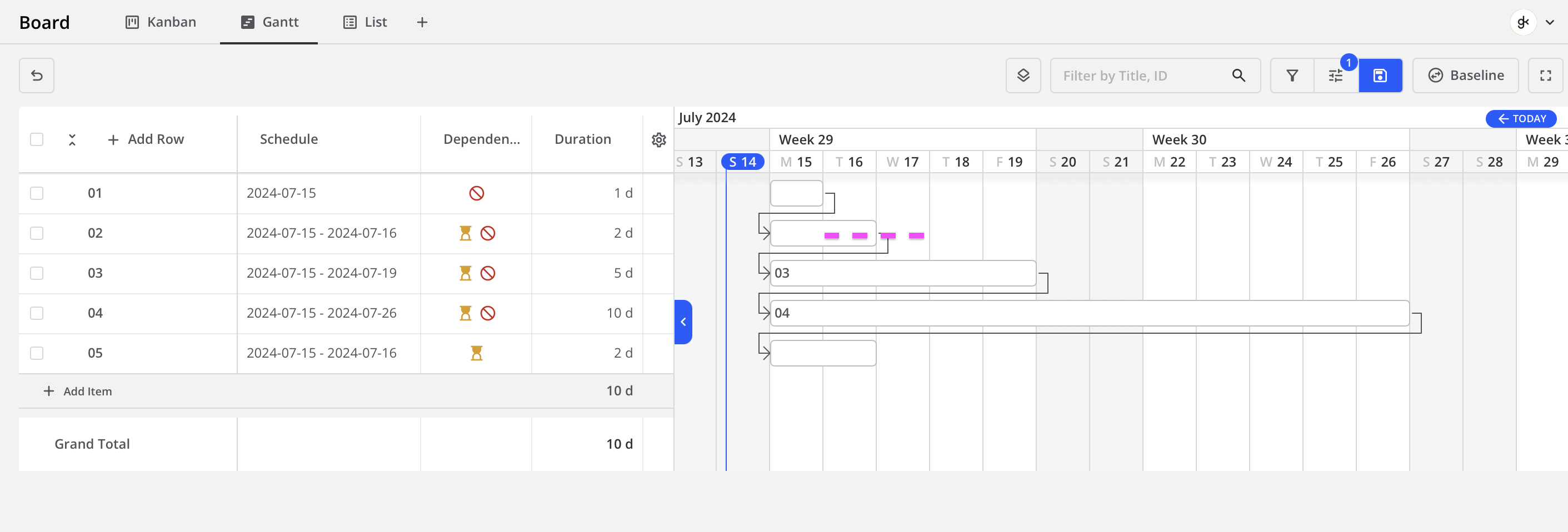This screenshot has height=532, width=1568.
Task: Click the no-dependency icon in row 01
Action: (x=477, y=193)
